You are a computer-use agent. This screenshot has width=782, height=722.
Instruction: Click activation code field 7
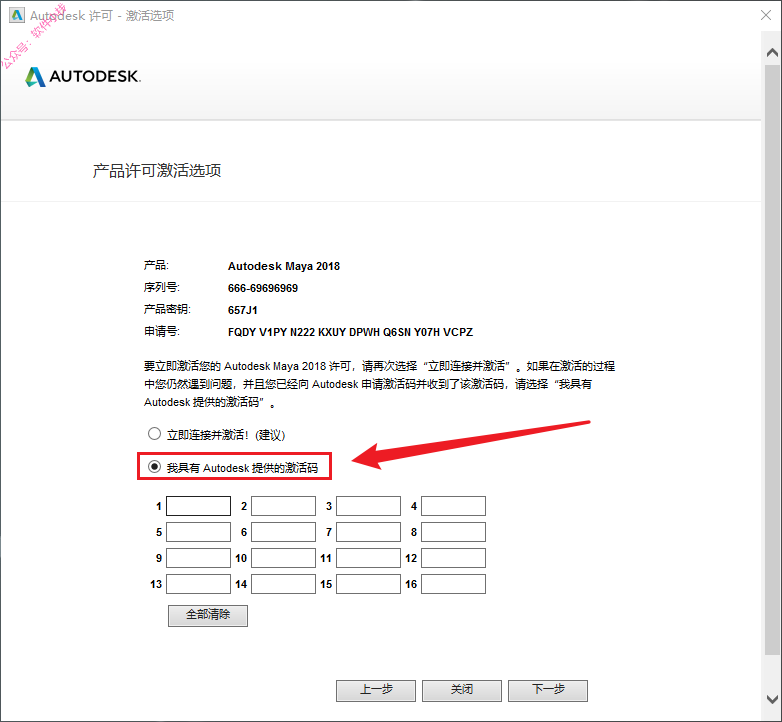point(369,532)
